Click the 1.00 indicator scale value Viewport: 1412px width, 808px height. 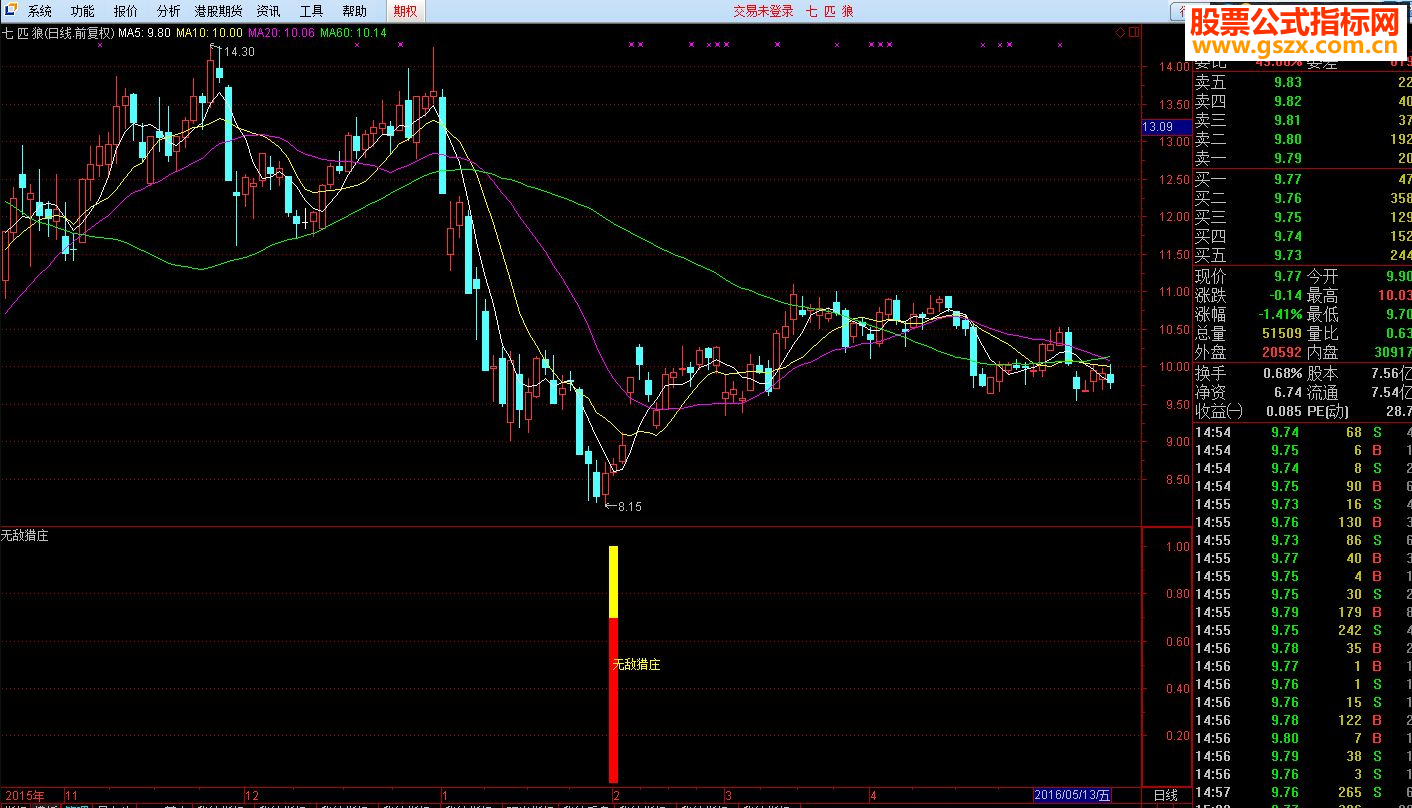(1178, 547)
